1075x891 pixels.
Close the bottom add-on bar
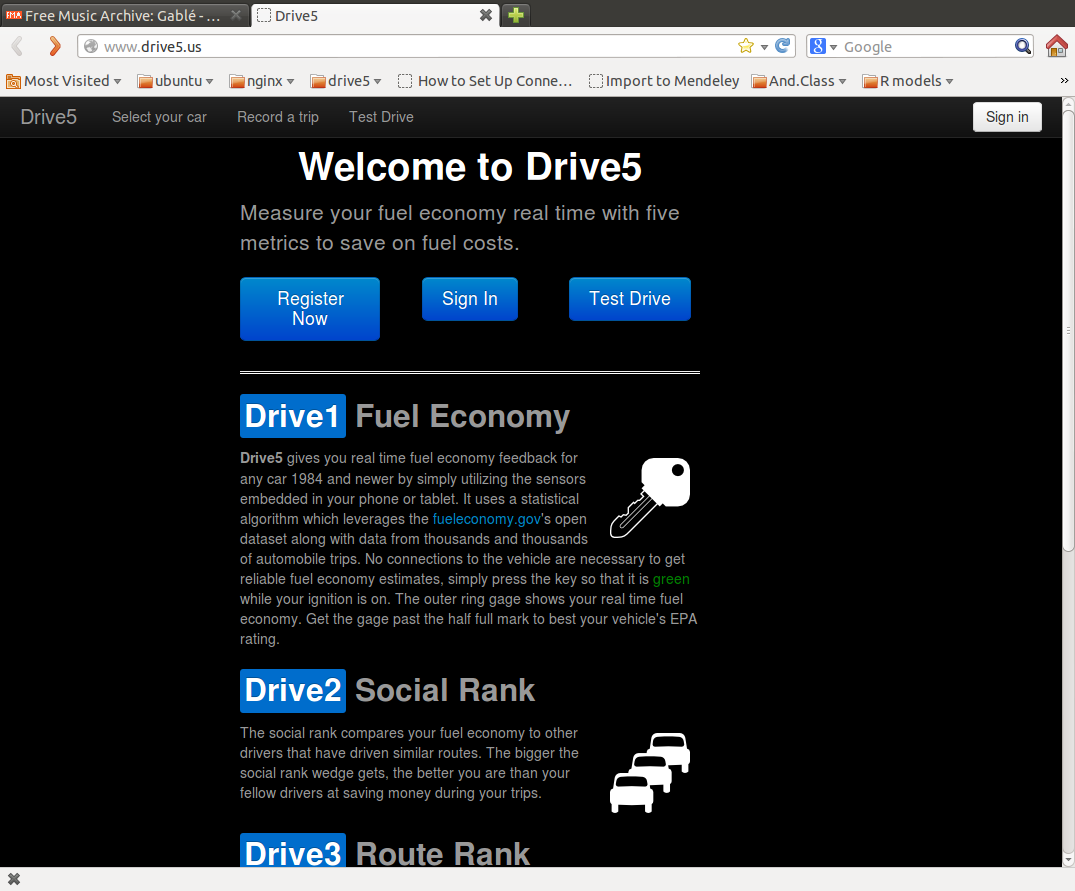(x=14, y=879)
